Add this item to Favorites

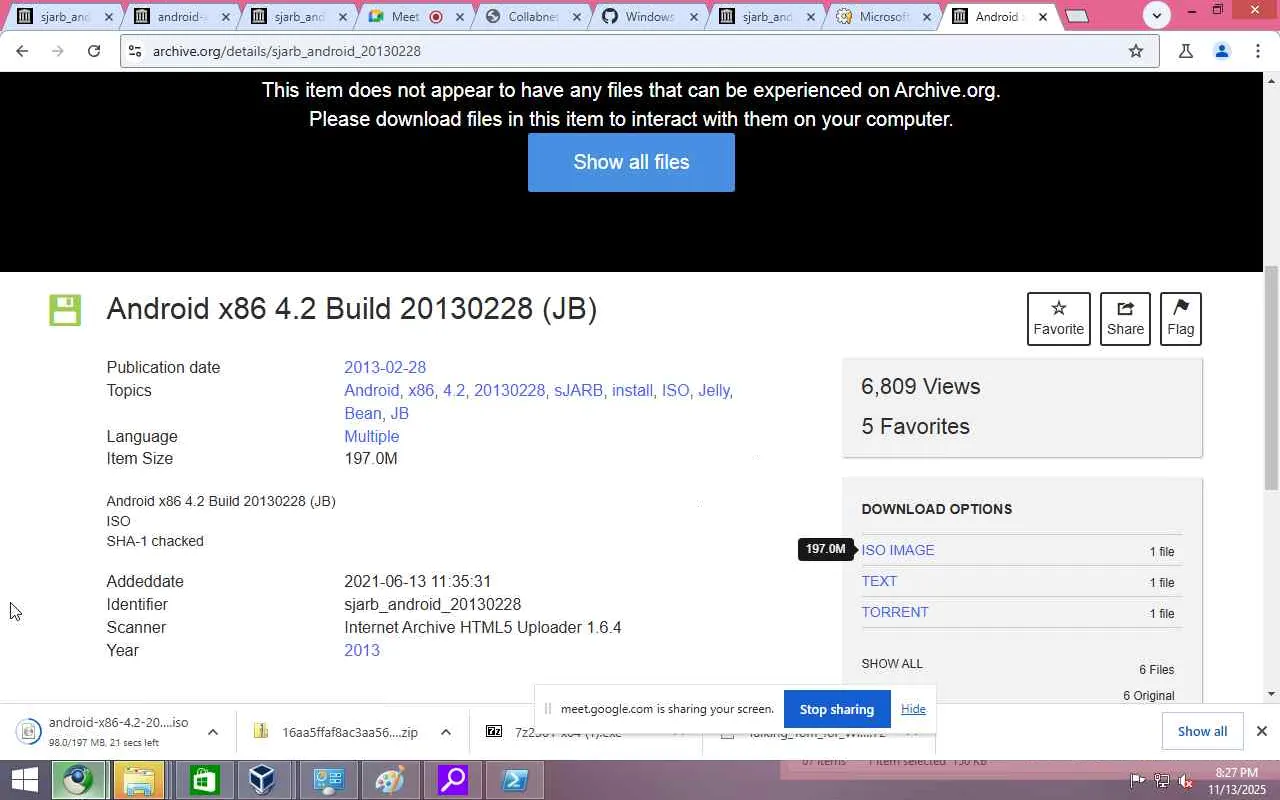(x=1058, y=319)
